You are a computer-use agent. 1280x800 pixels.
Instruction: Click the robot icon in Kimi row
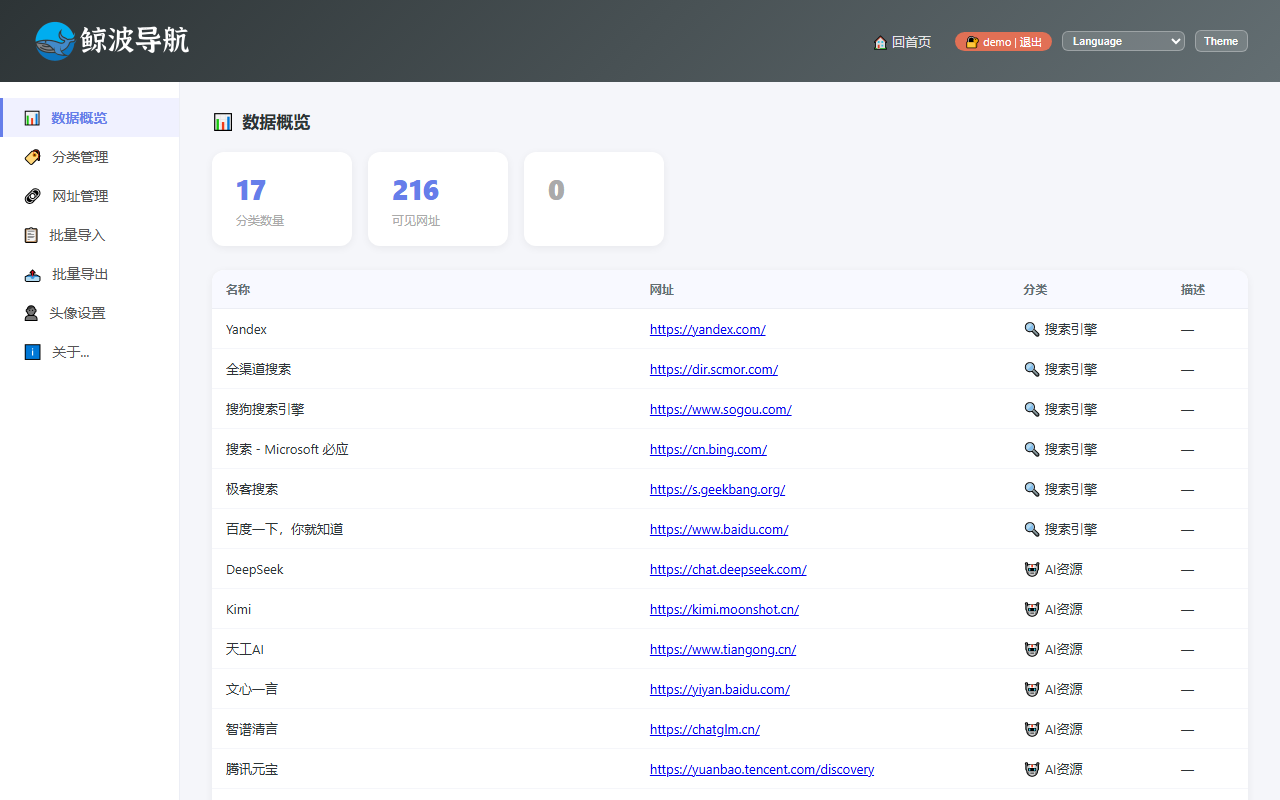click(1032, 609)
